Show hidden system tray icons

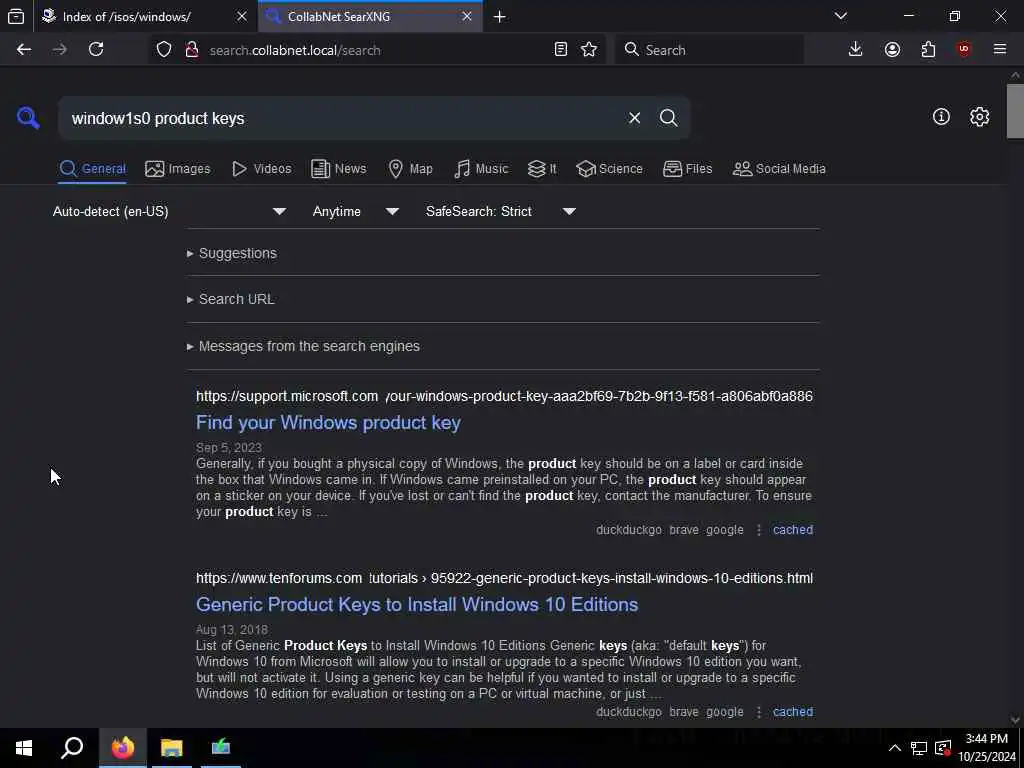(895, 748)
